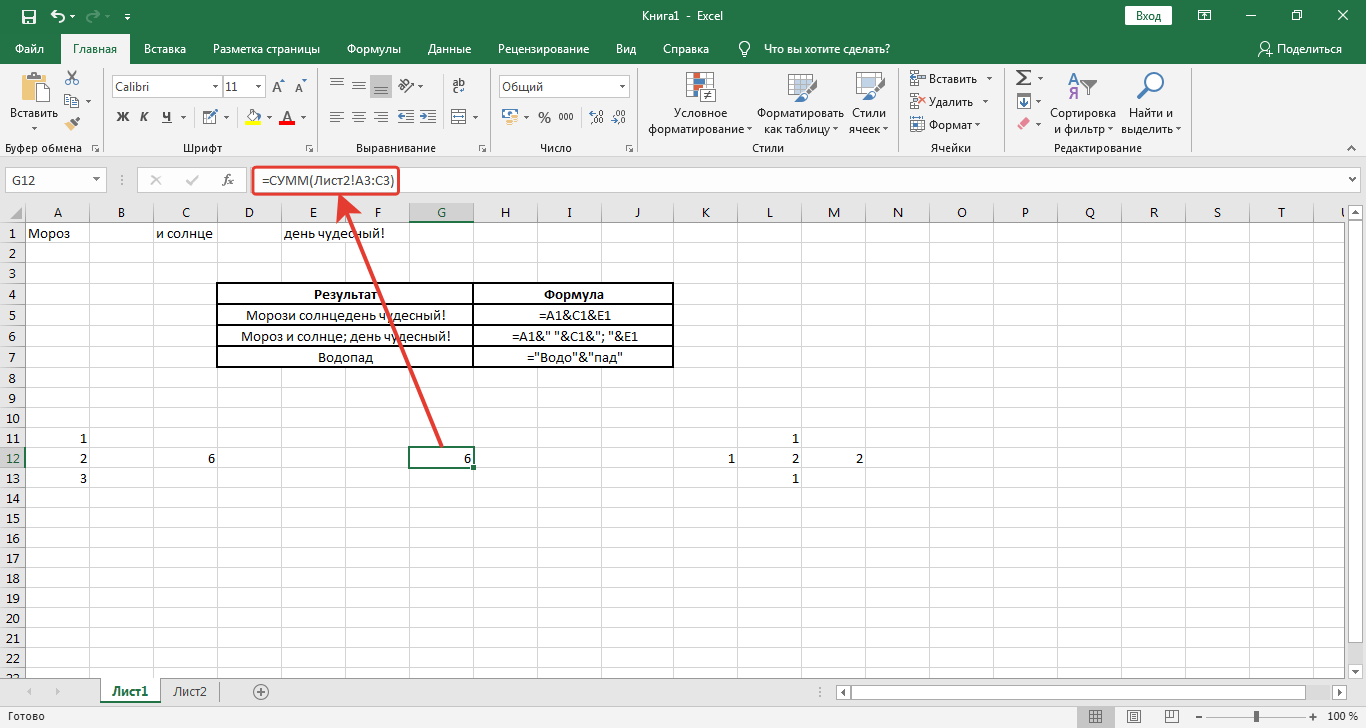Apply percent style format

coord(544,117)
